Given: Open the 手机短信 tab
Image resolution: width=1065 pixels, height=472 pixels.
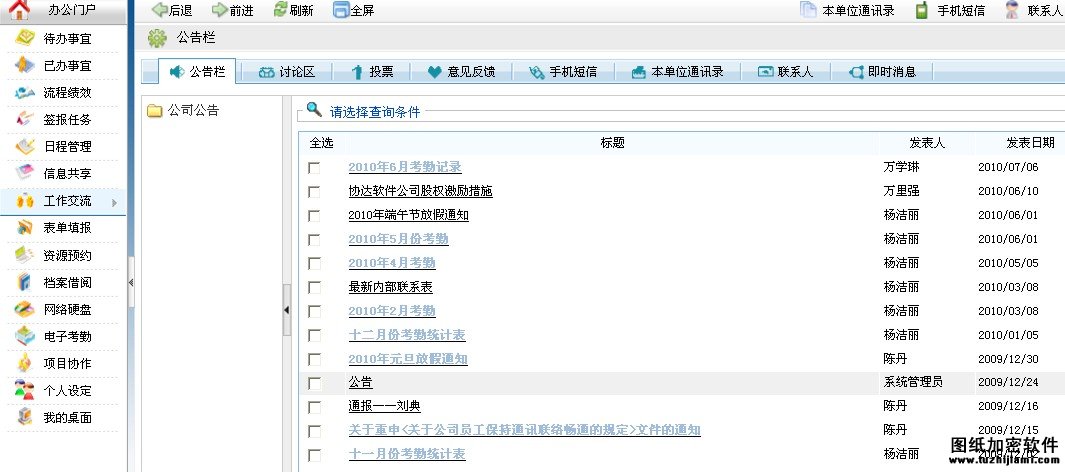Looking at the screenshot, I should tap(564, 71).
